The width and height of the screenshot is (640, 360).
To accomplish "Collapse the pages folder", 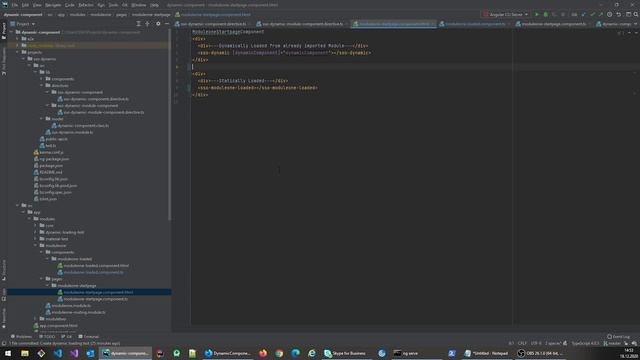I will coord(42,279).
